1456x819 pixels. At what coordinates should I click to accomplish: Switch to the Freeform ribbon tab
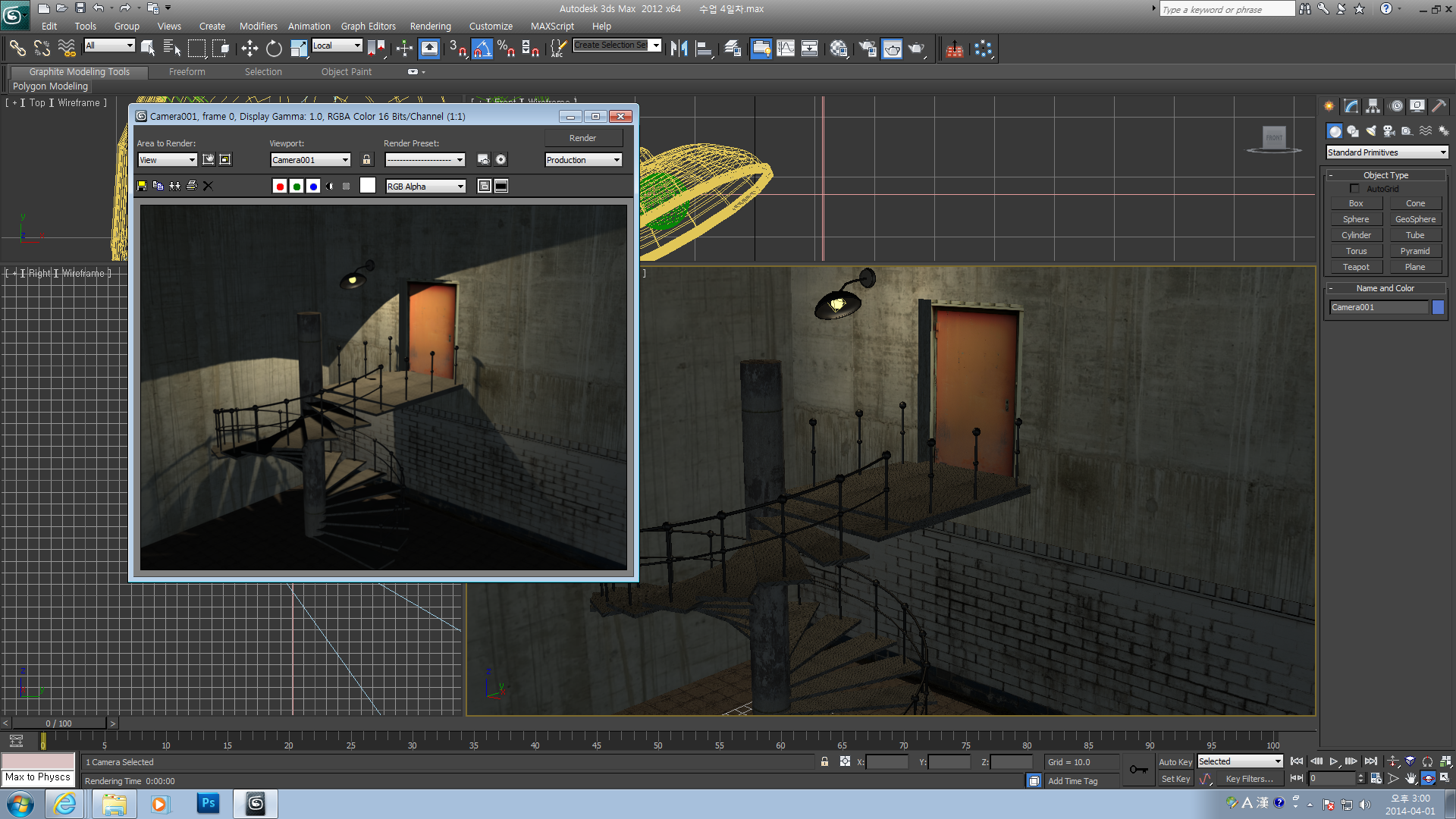pos(187,72)
